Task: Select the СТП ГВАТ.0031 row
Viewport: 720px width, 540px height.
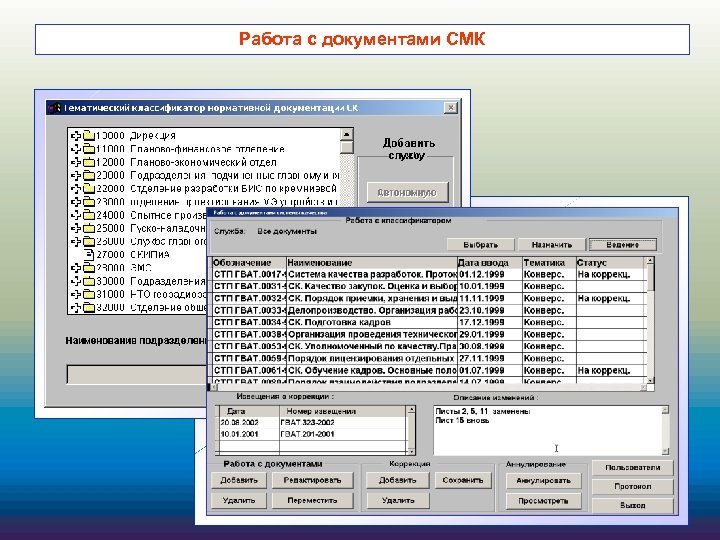Action: pos(428,287)
